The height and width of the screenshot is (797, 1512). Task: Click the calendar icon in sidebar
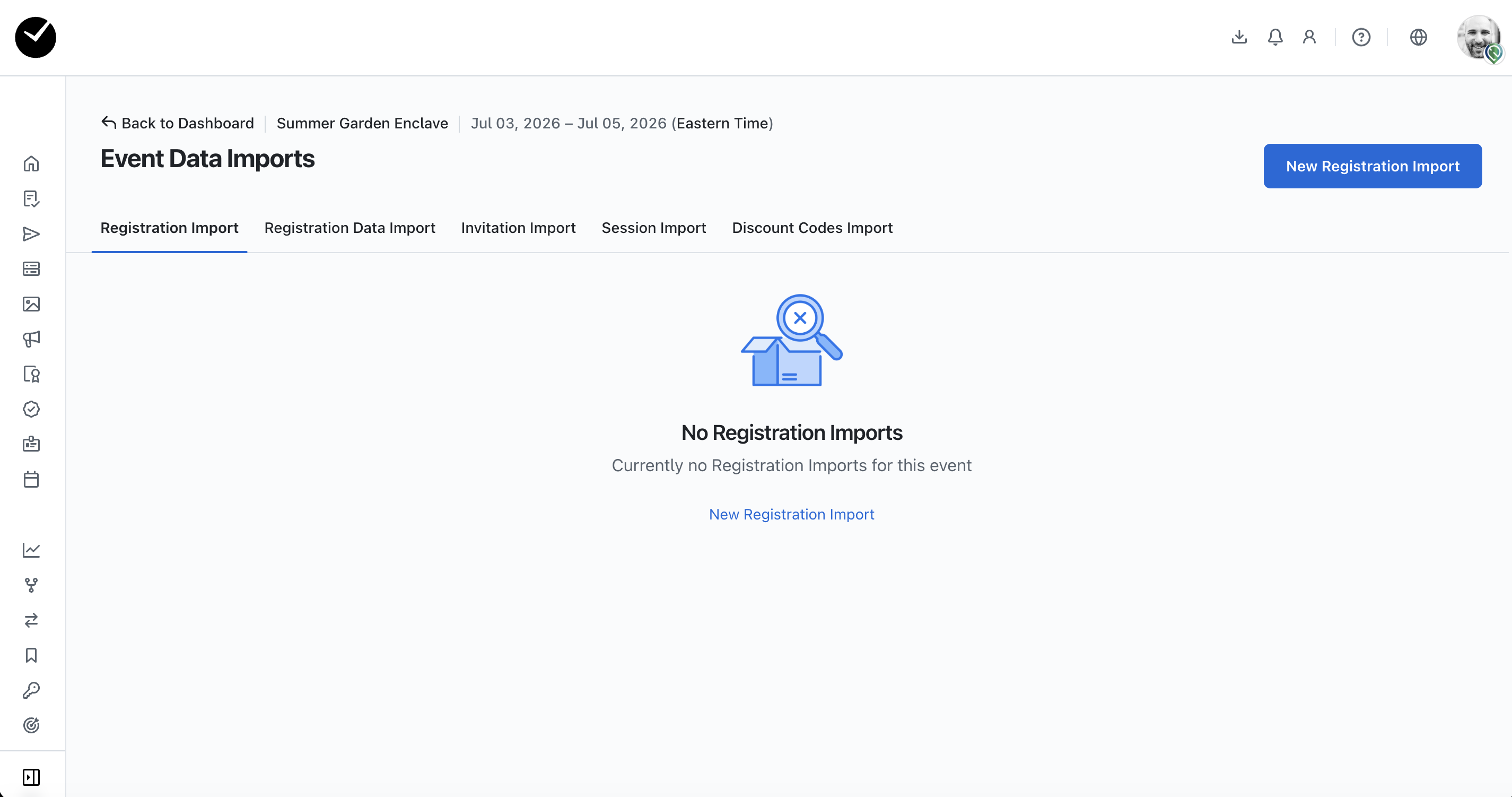pos(31,479)
